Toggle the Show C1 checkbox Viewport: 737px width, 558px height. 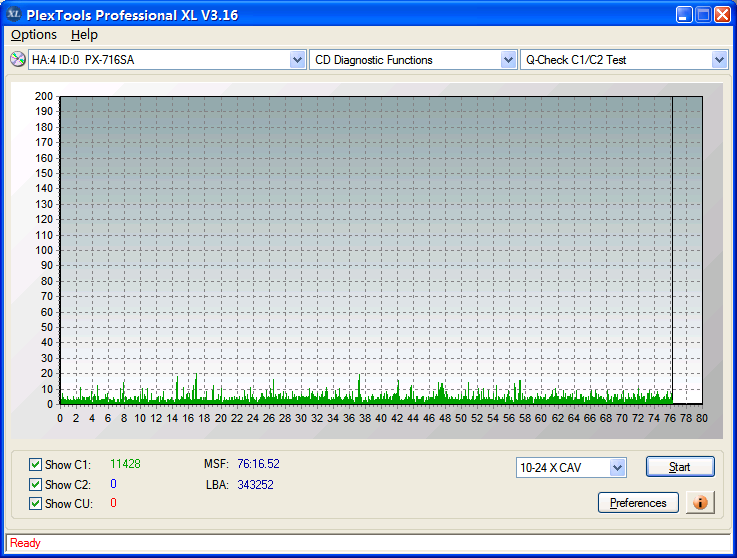pos(36,465)
